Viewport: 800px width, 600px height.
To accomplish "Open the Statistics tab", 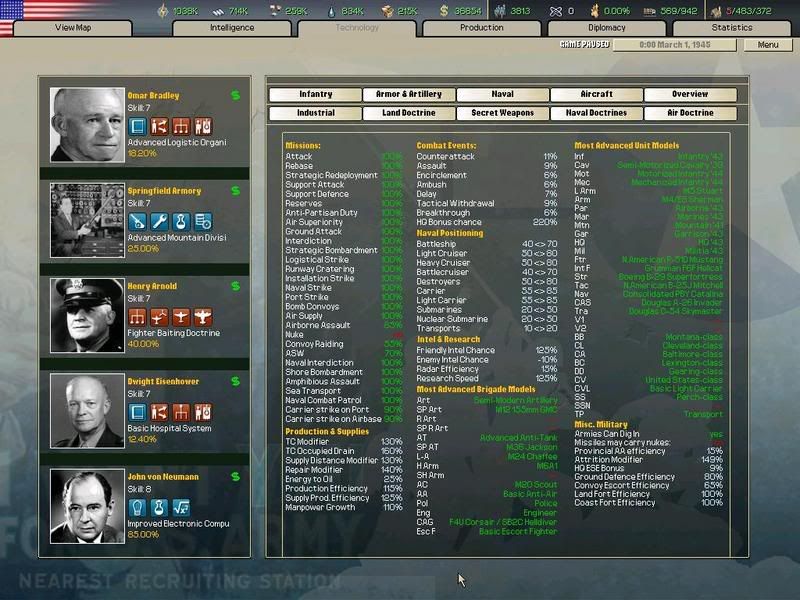I will (732, 28).
